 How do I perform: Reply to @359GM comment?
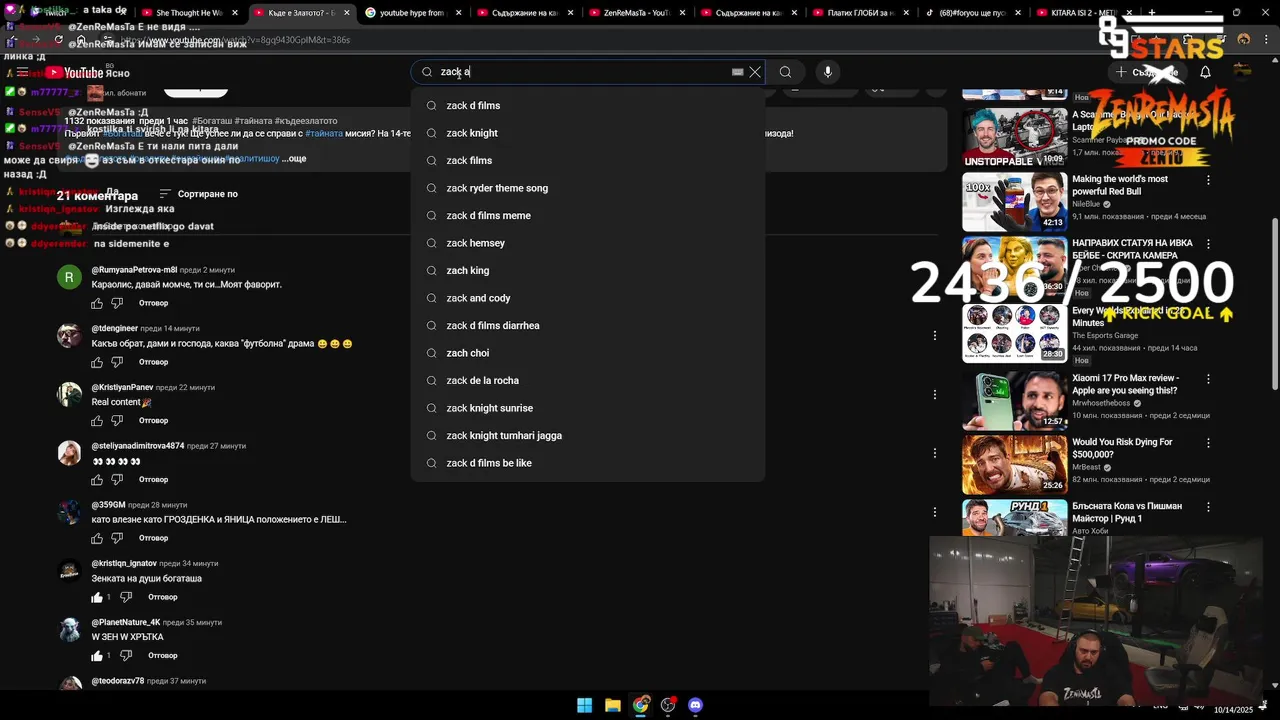click(x=153, y=538)
